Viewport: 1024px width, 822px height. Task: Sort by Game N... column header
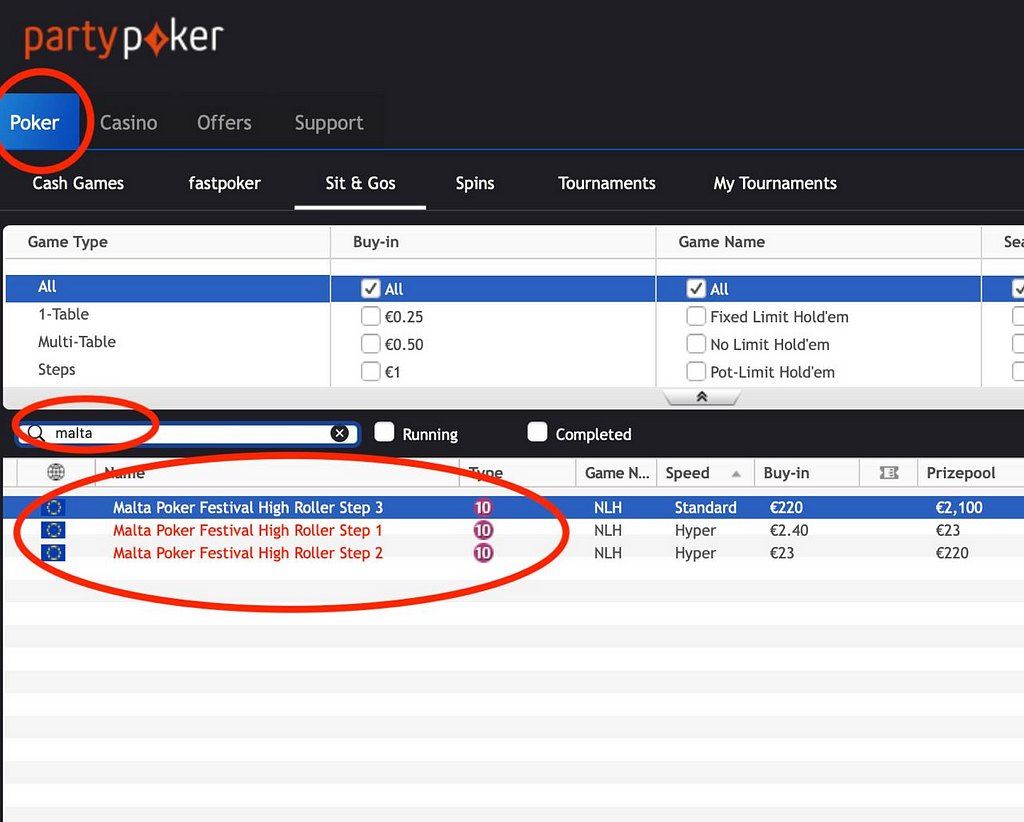coord(617,473)
